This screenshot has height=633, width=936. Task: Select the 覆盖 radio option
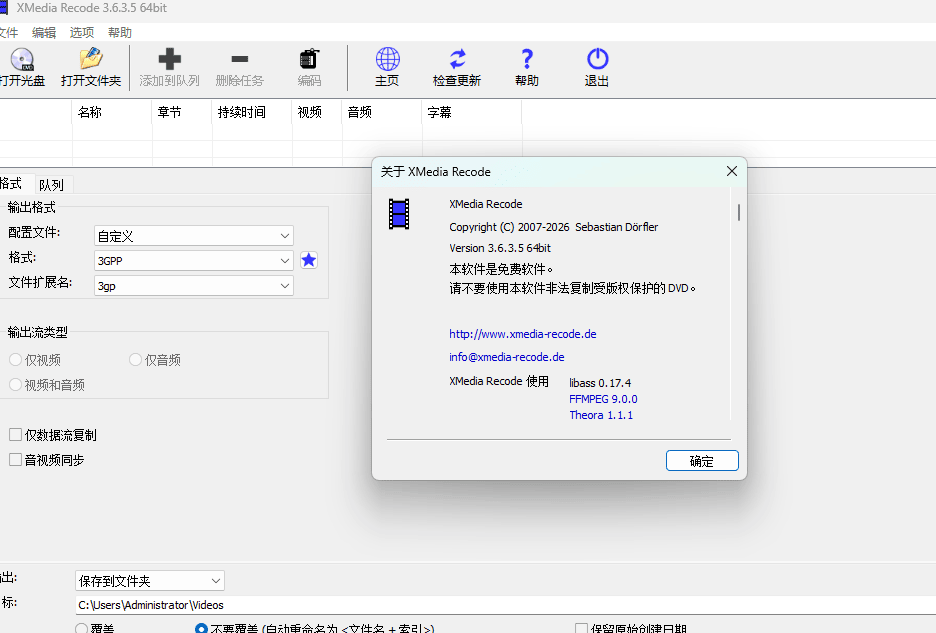click(82, 628)
